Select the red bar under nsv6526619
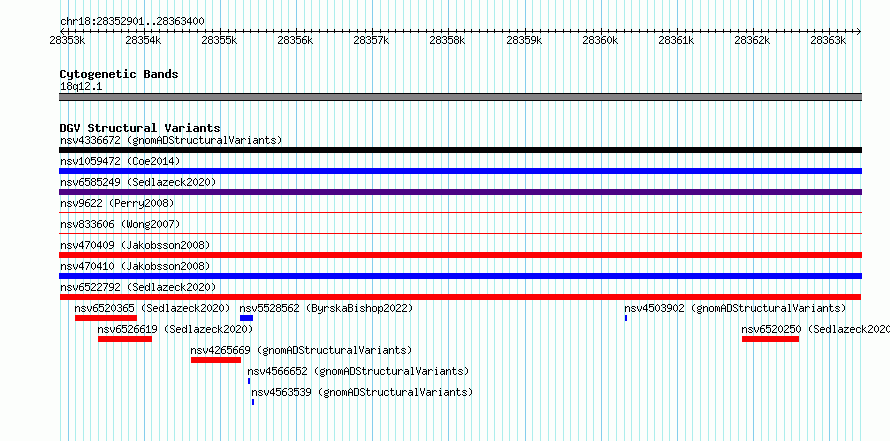890x441 pixels. 125,339
